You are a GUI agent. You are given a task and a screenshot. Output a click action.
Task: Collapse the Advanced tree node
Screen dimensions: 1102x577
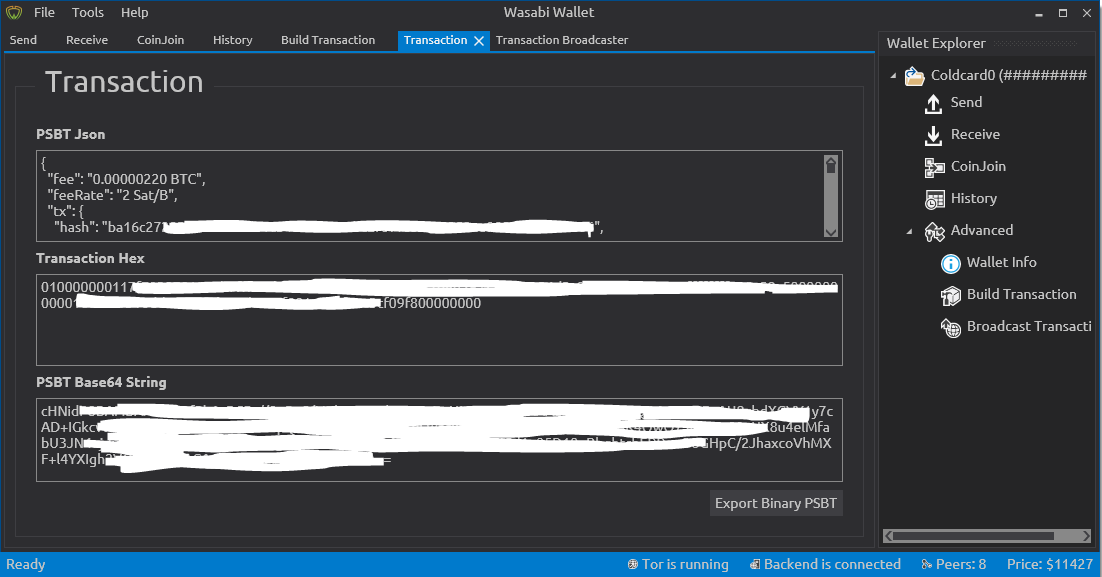click(x=909, y=231)
